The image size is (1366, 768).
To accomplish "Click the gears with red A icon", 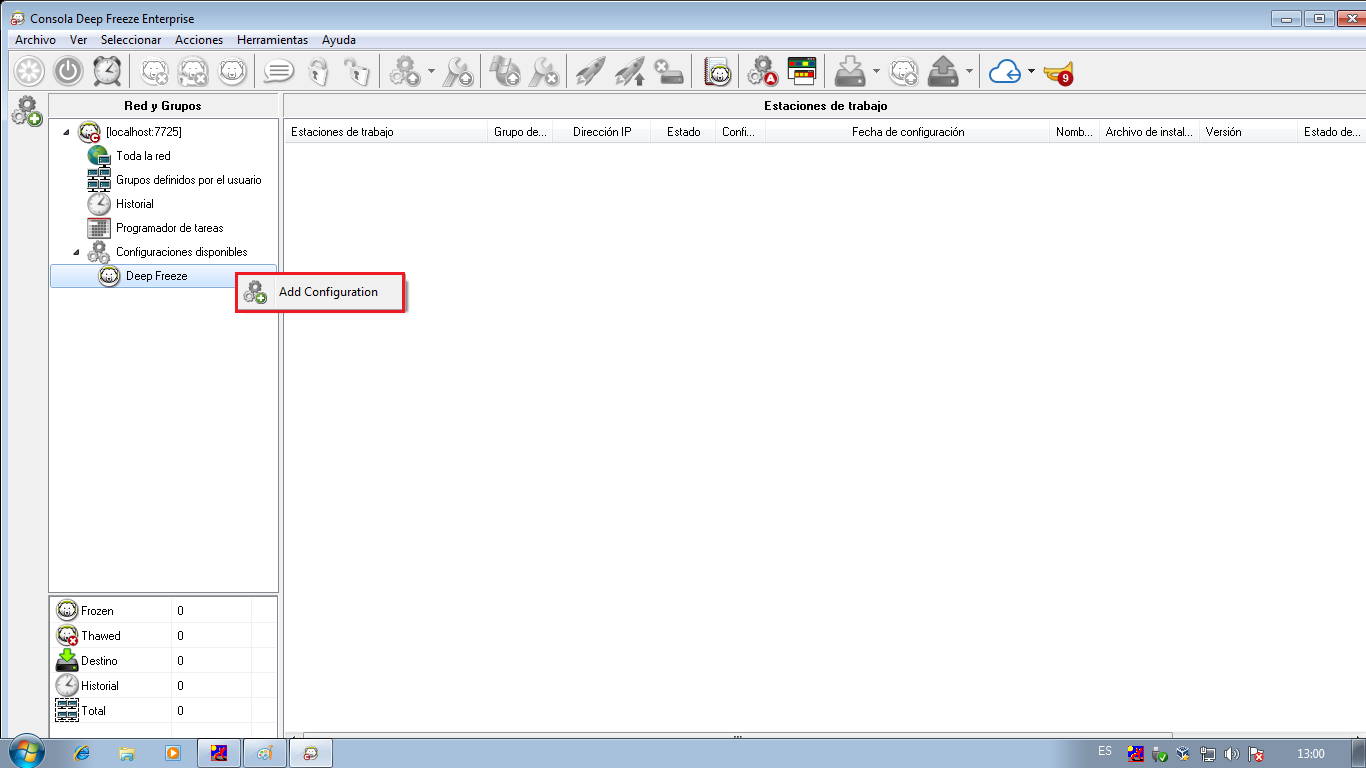I will coord(763,71).
